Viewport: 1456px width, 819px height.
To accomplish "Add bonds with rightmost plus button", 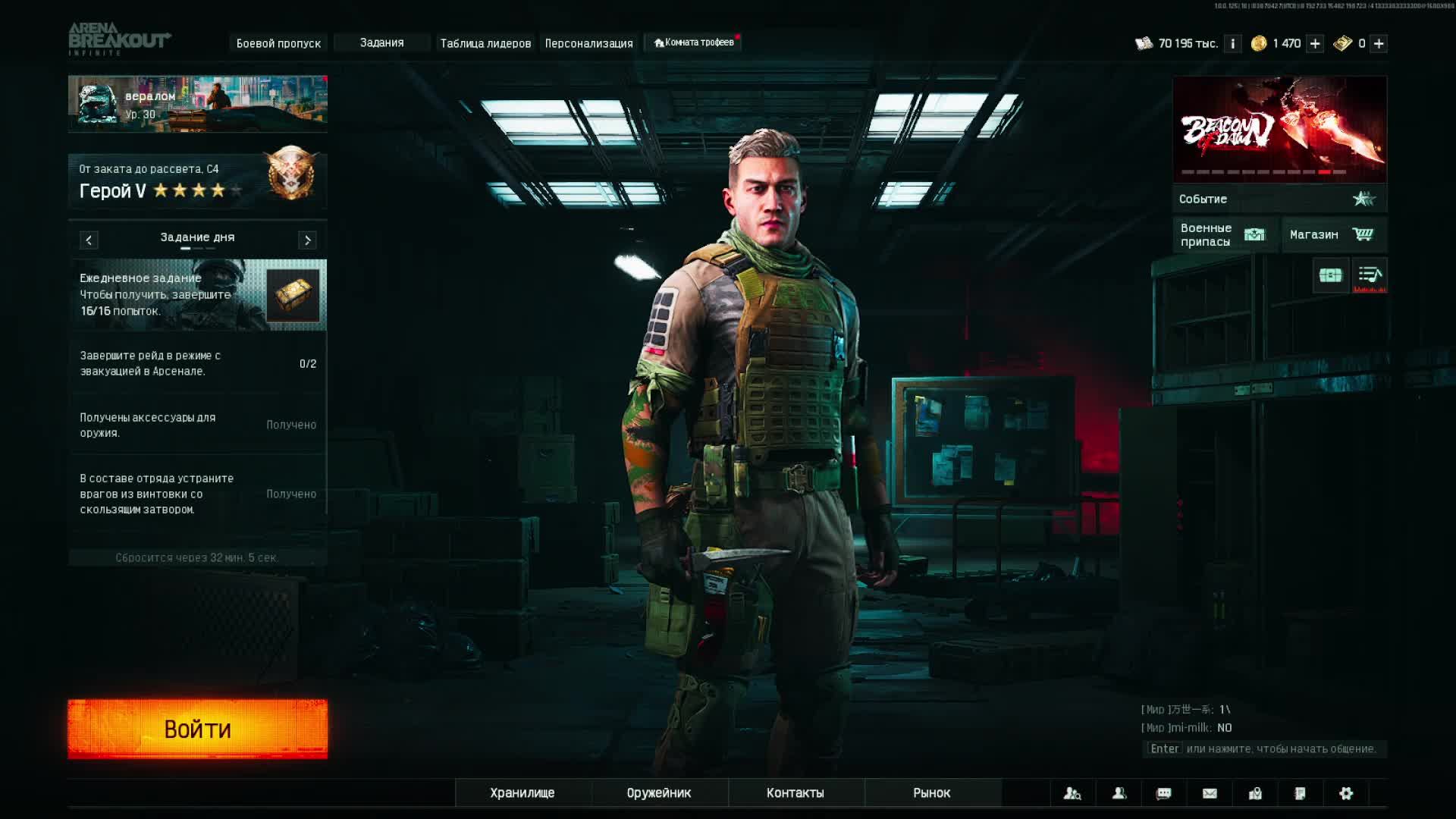I will tap(1379, 43).
